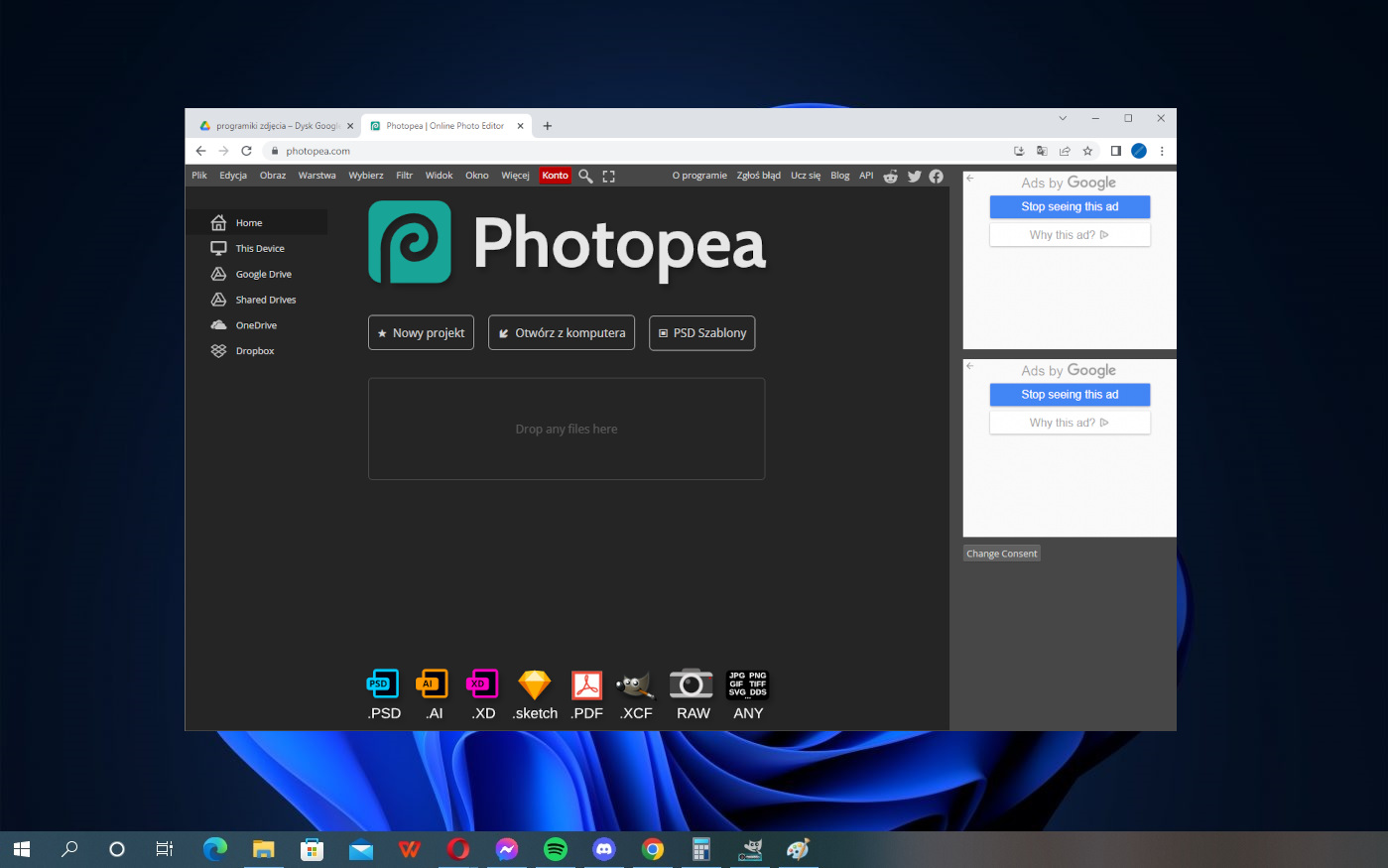Click the Photopea spiral logo
This screenshot has height=868, width=1388.
point(410,242)
